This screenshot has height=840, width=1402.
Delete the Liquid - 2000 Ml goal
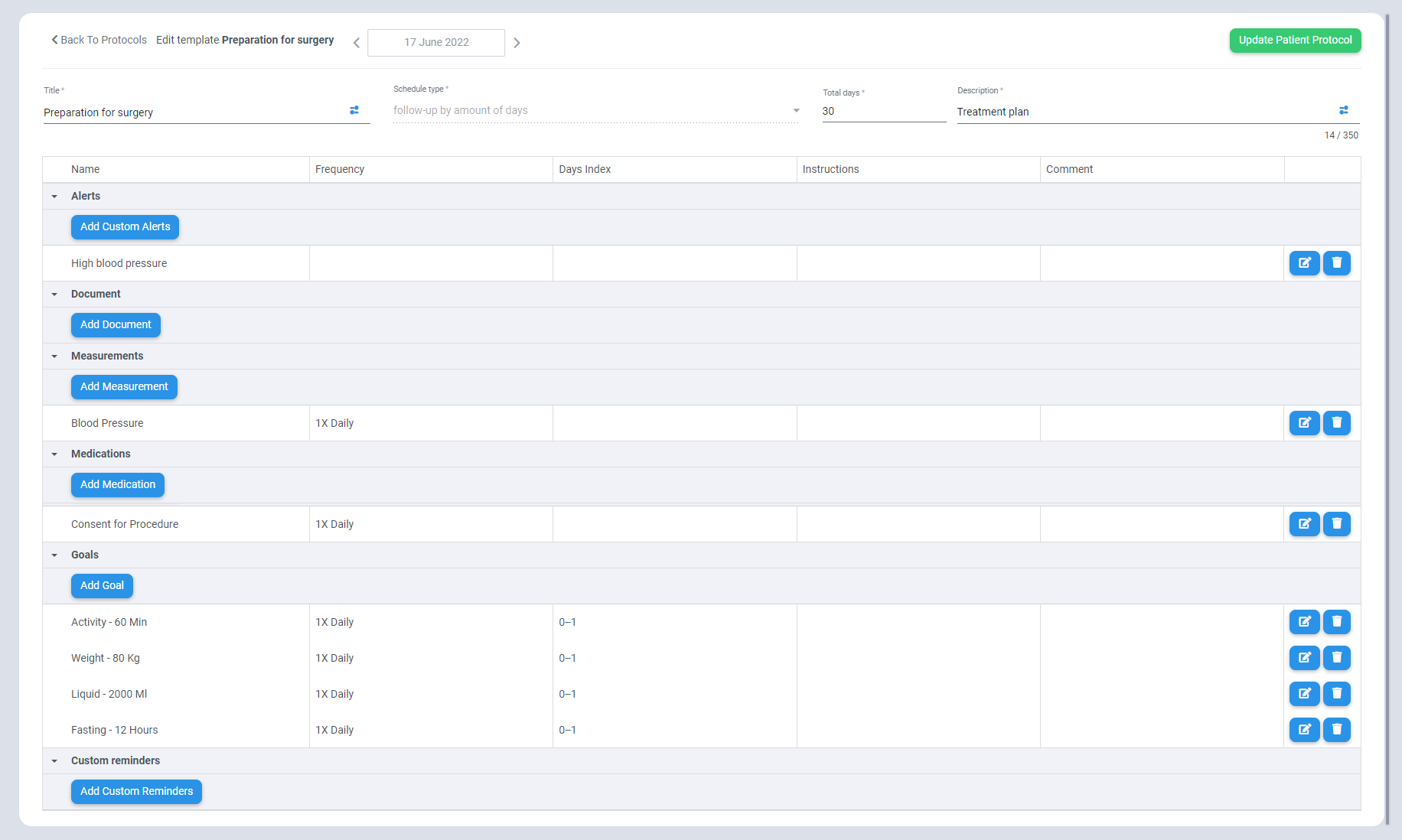pos(1336,694)
